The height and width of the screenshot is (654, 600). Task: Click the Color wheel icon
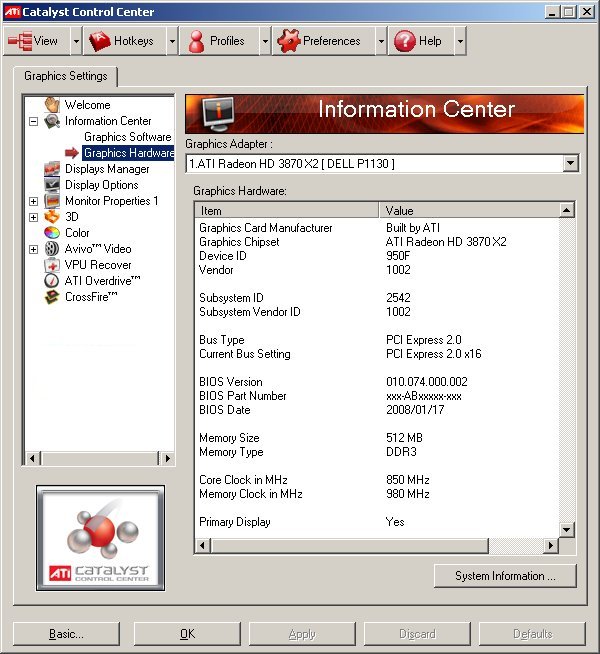pos(52,232)
